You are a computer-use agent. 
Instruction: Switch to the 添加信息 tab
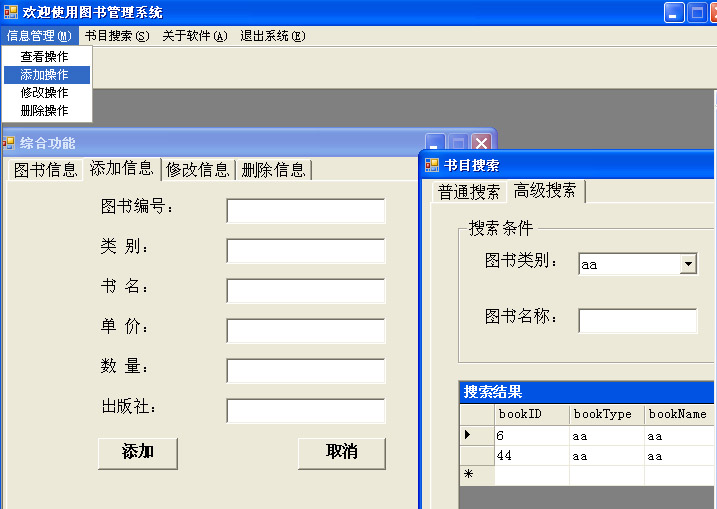(x=122, y=168)
